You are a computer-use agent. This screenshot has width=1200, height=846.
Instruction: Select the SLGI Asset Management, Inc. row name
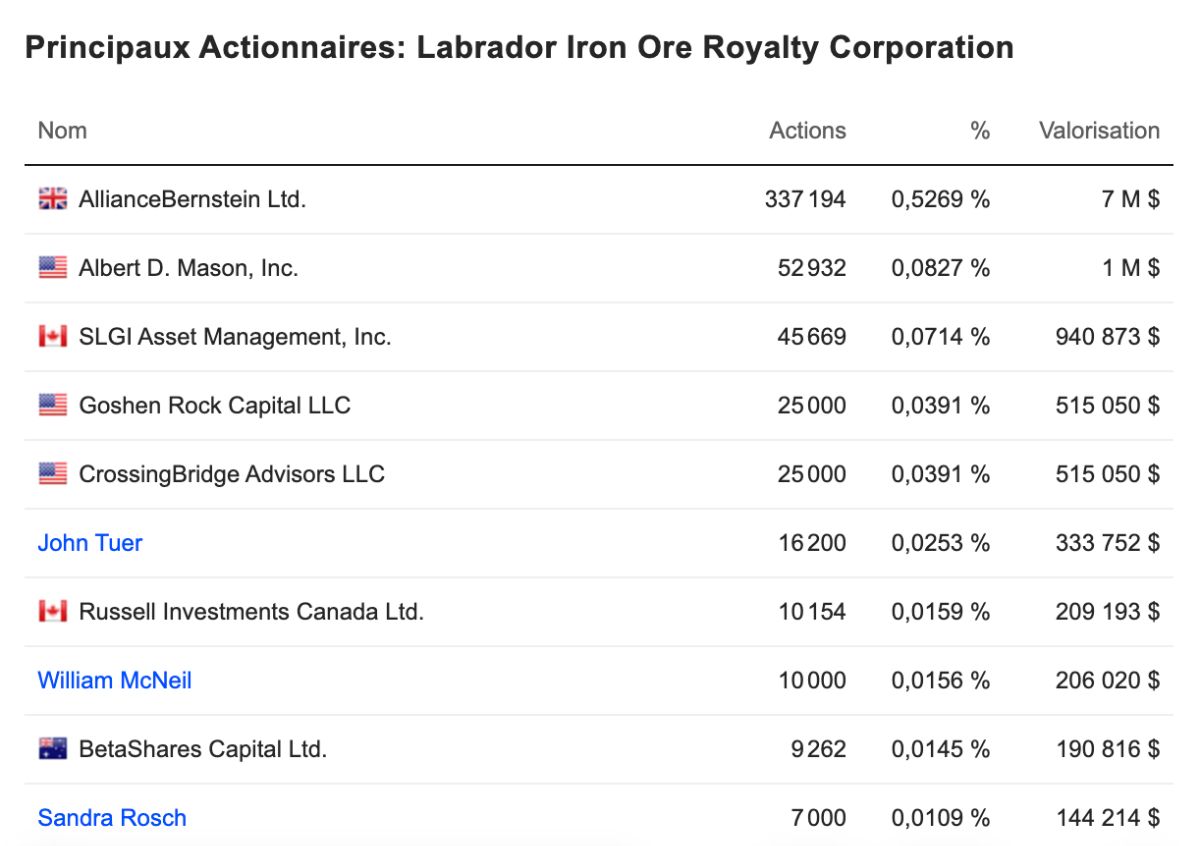[x=235, y=337]
